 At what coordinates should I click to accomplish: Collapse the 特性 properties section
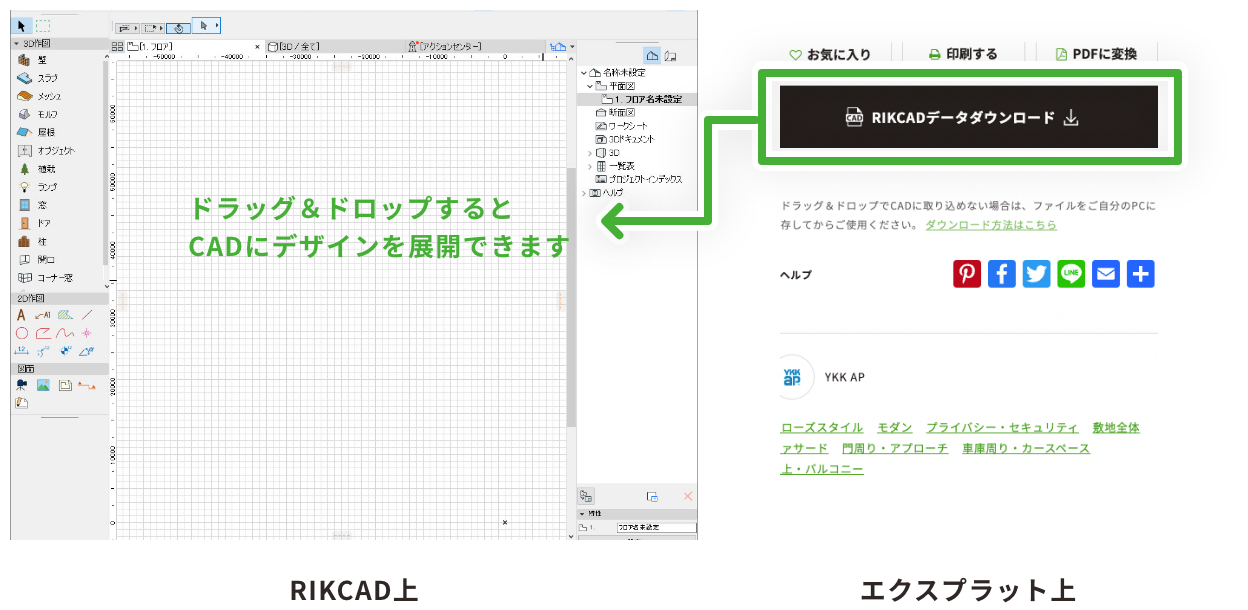tap(583, 513)
